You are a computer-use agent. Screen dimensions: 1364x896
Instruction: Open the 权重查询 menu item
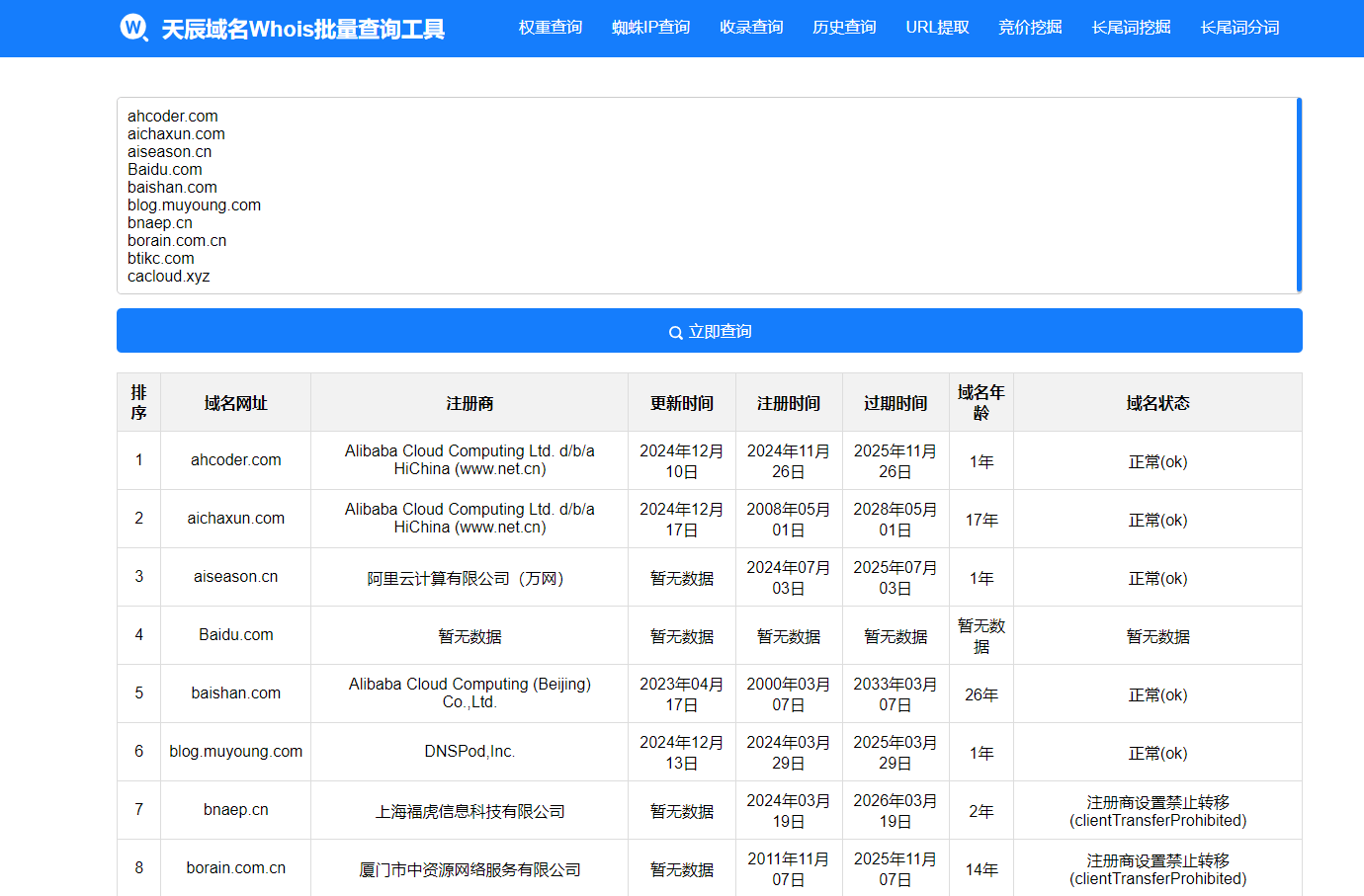point(551,28)
